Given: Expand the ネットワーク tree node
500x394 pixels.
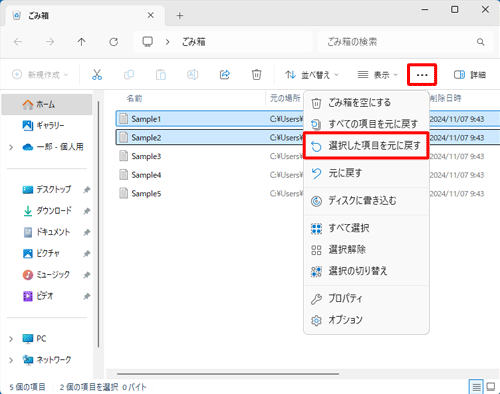Looking at the screenshot, I should tap(11, 360).
